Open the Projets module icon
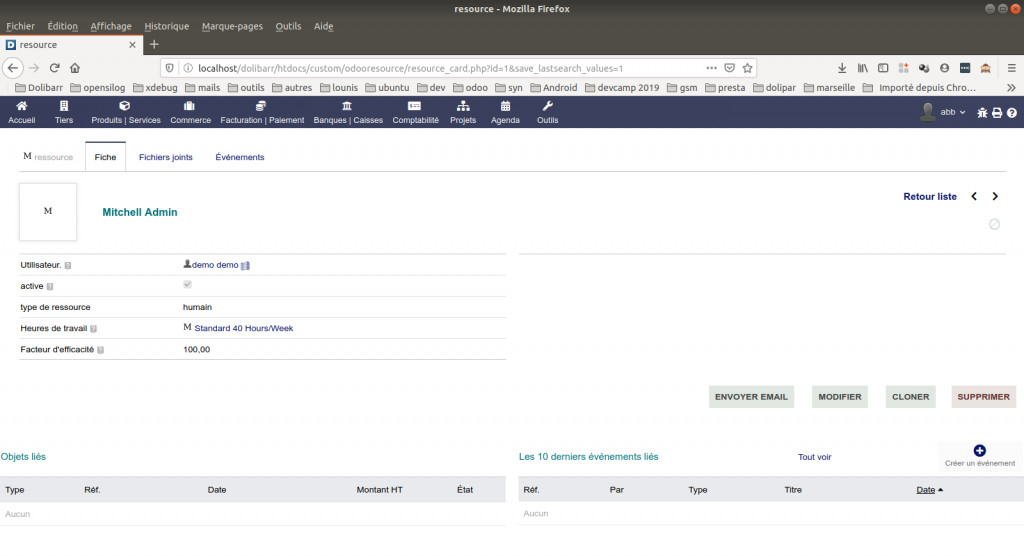 pos(463,106)
